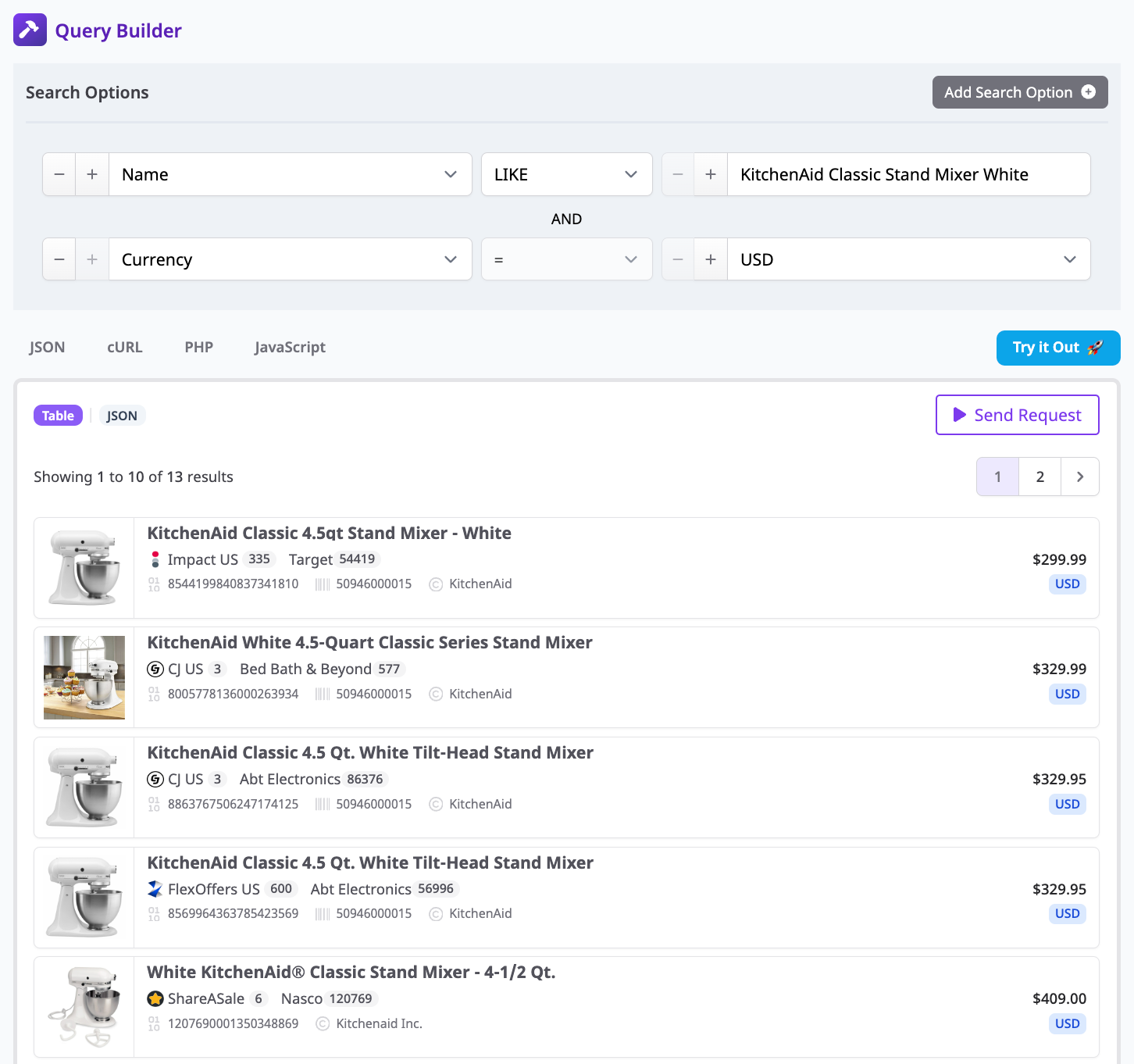The image size is (1134, 1064).
Task: Click the Nasco mixer product thumbnail
Action: point(84,1007)
